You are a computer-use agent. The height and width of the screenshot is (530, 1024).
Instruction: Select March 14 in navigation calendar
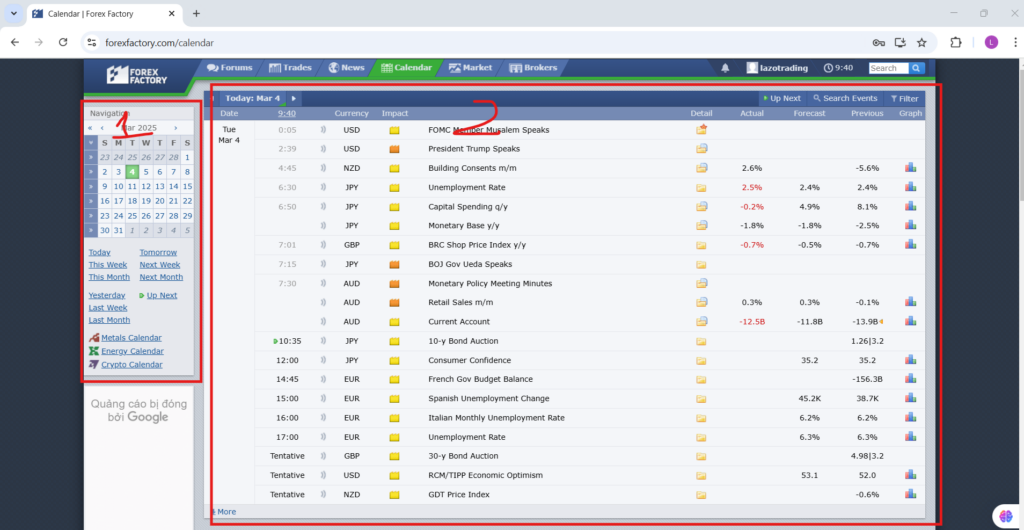[x=173, y=187]
